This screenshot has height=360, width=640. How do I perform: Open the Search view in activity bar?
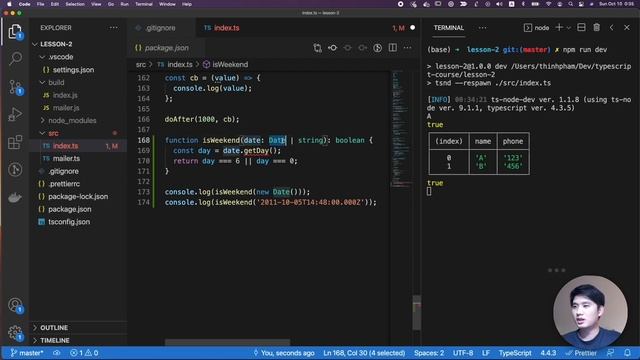click(x=15, y=58)
